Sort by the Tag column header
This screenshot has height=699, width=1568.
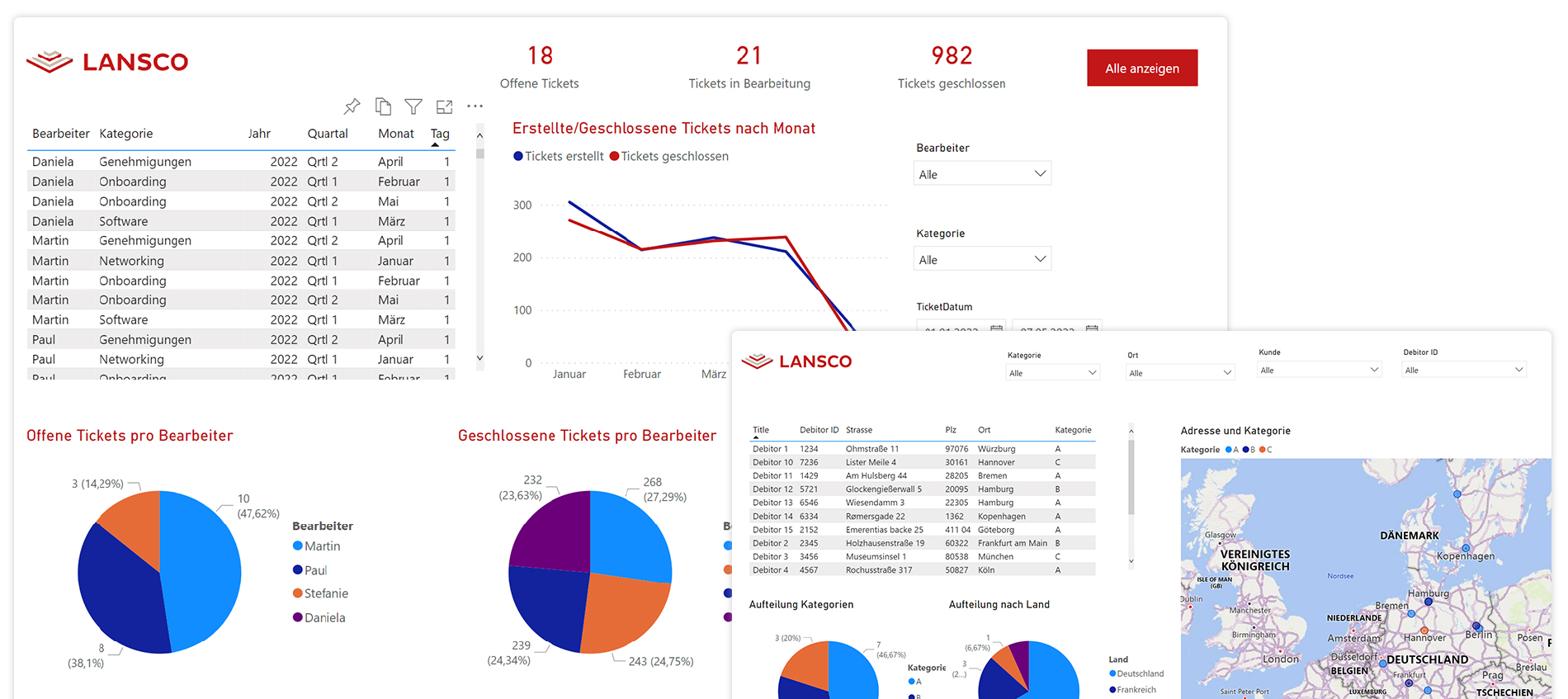[440, 134]
